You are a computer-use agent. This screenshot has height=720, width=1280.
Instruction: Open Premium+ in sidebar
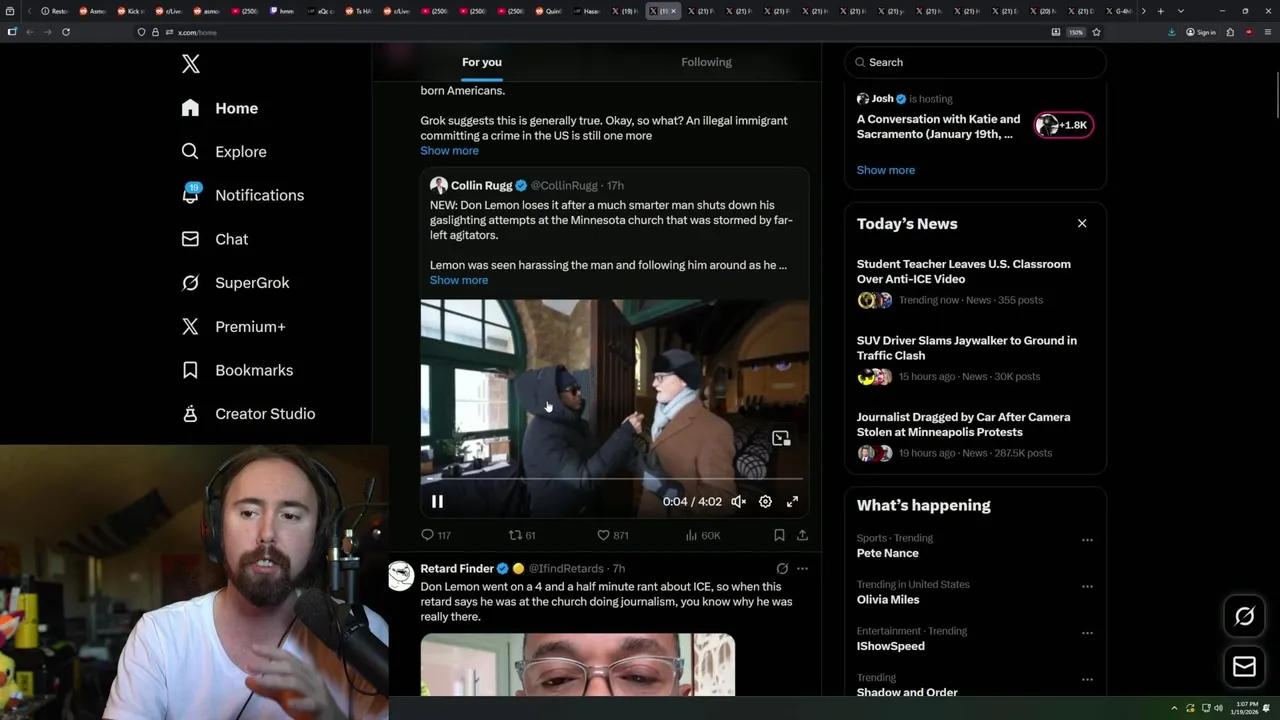(234, 327)
